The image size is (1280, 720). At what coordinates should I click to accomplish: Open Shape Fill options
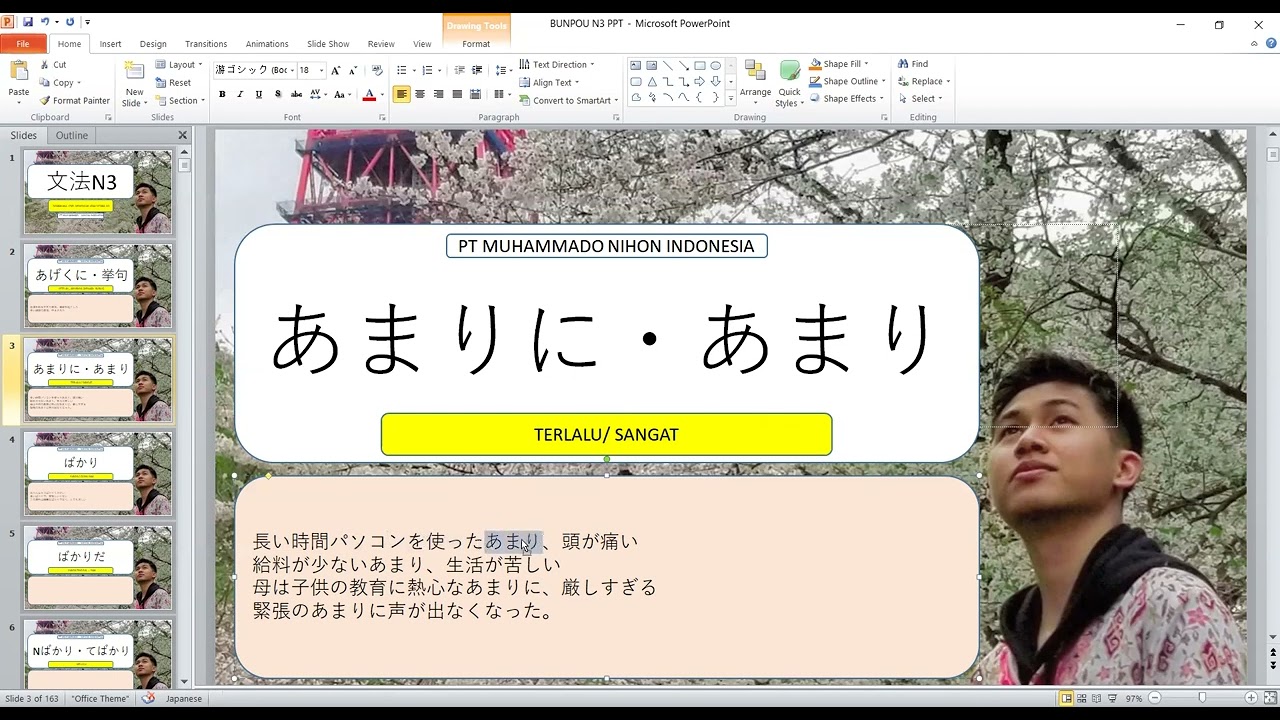pos(838,63)
